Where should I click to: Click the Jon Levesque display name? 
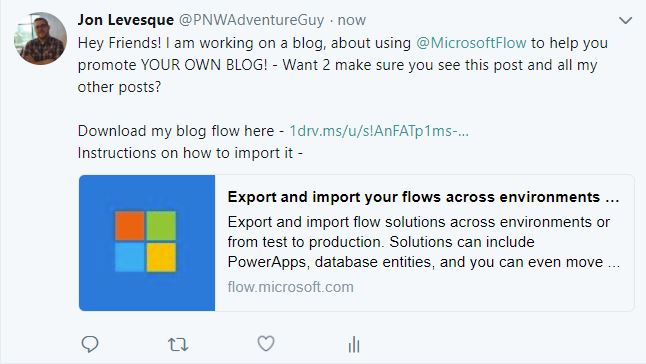click(126, 20)
